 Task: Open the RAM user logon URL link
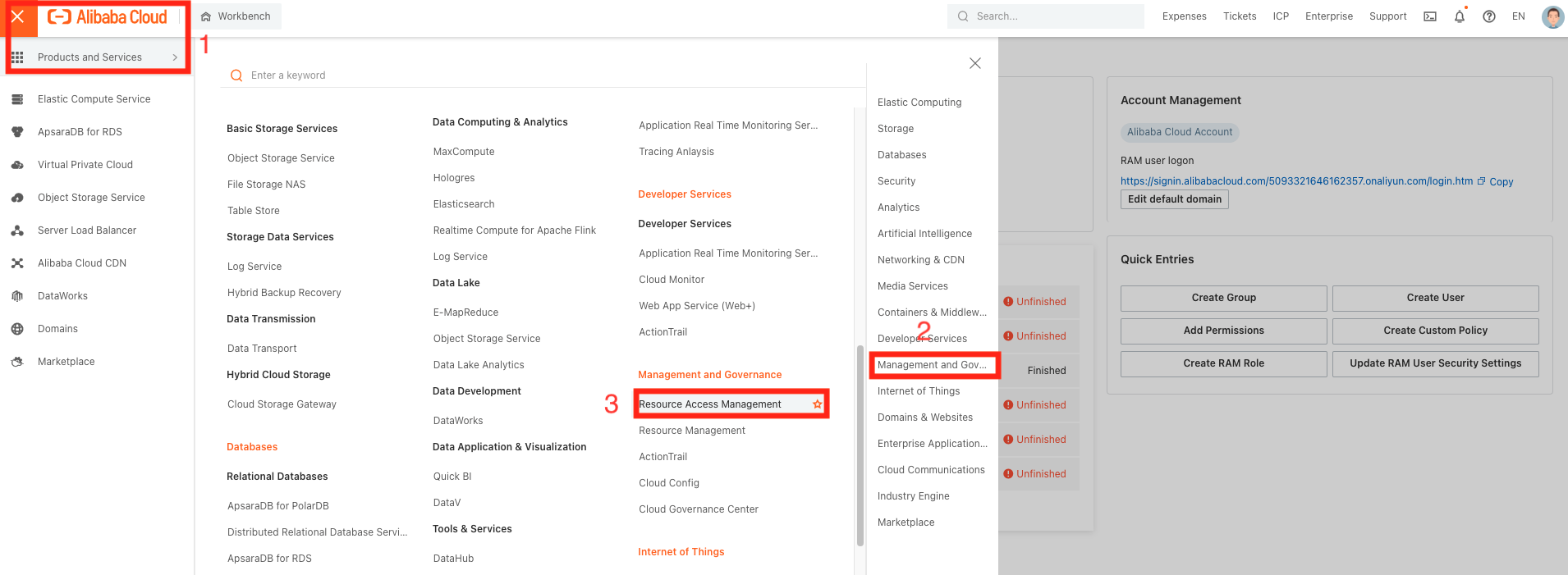pyautogui.click(x=1296, y=181)
